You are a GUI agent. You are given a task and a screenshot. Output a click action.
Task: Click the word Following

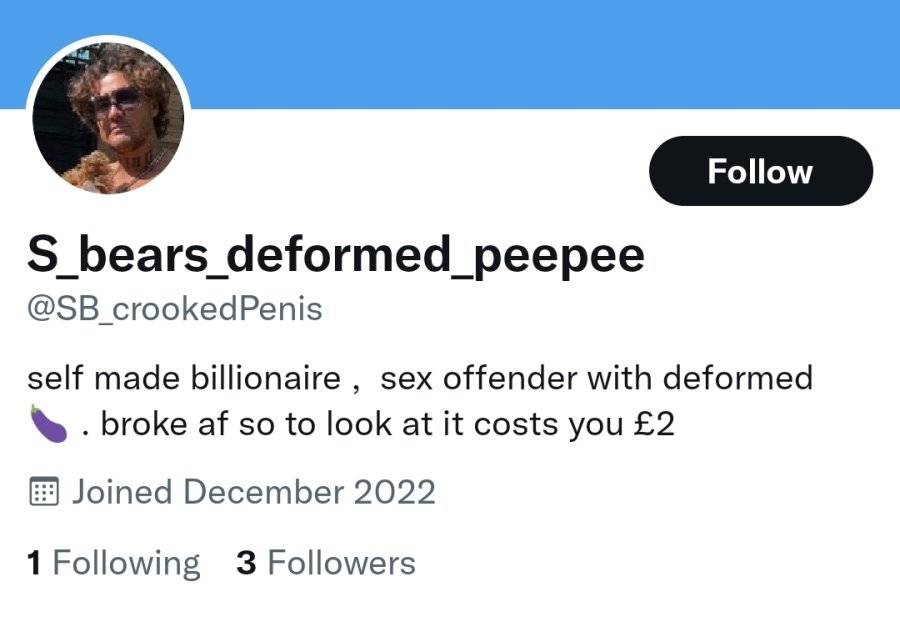coord(126,563)
